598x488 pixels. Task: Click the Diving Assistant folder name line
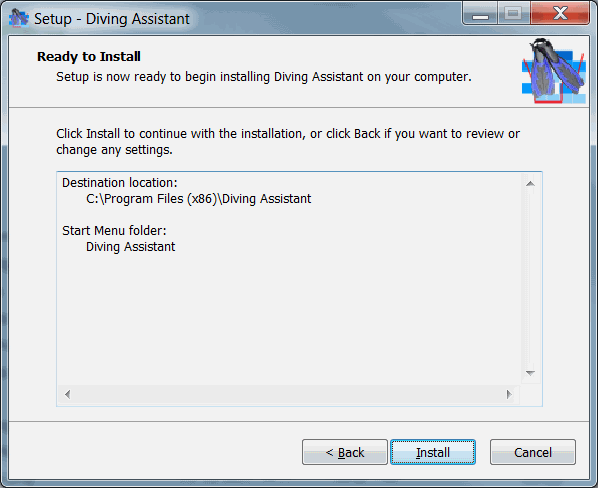tap(130, 247)
